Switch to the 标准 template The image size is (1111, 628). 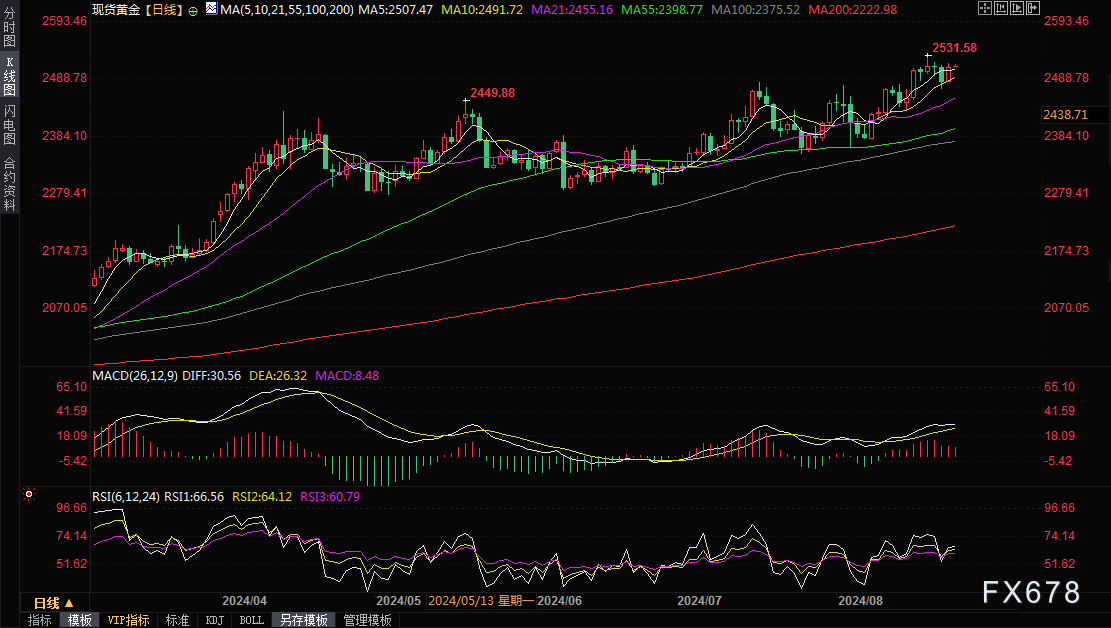coord(177,620)
